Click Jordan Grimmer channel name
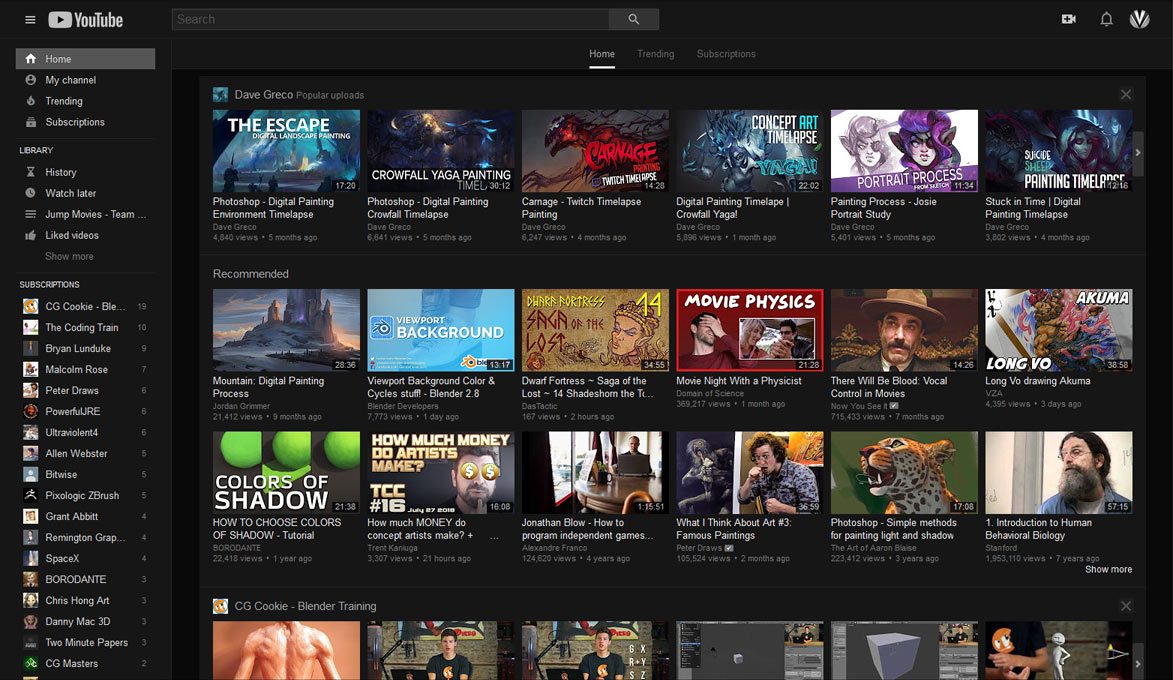This screenshot has height=680, width=1173. click(241, 406)
